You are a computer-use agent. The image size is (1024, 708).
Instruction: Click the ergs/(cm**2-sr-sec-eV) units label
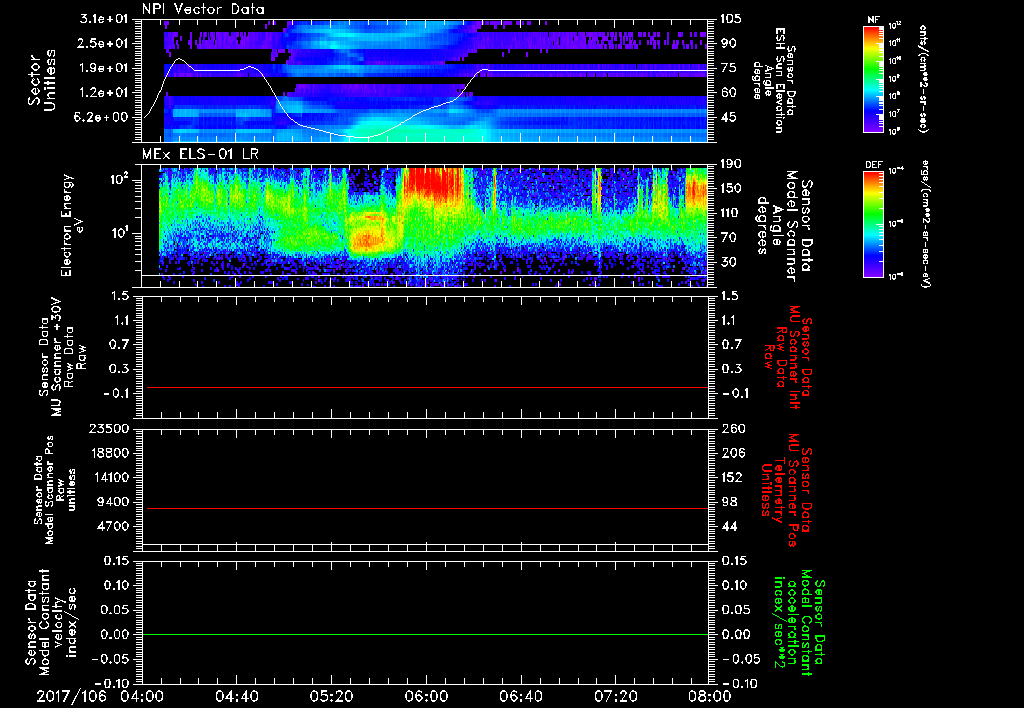pyautogui.click(x=925, y=223)
